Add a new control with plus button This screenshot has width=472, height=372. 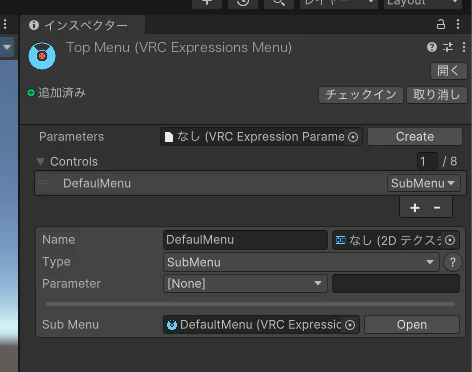click(x=415, y=208)
